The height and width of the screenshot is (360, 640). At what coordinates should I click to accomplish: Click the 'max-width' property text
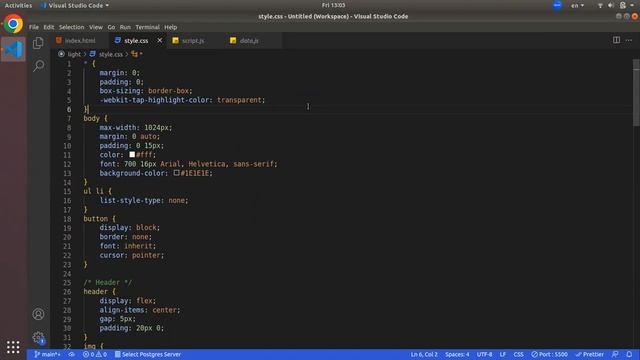click(117, 127)
